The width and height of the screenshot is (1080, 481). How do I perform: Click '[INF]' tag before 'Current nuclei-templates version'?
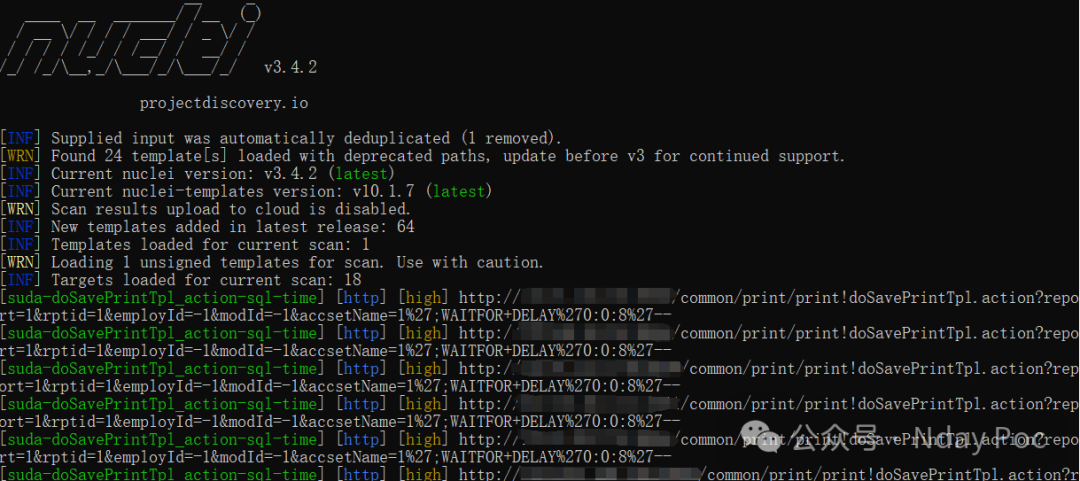tap(21, 191)
